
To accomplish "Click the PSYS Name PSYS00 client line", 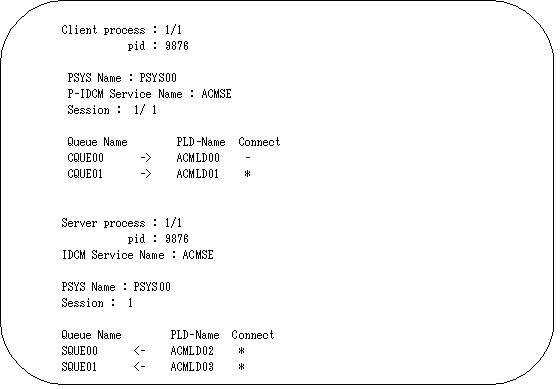I will (x=122, y=78).
